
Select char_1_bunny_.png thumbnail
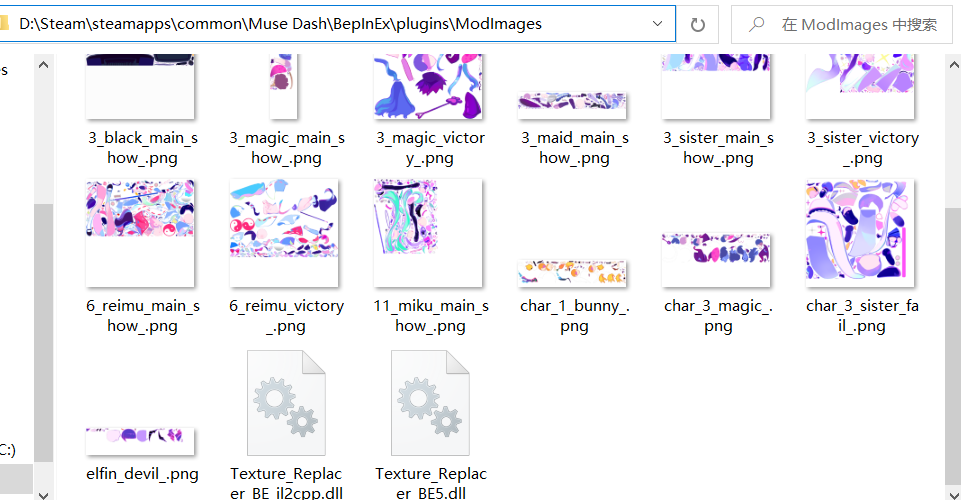click(572, 273)
